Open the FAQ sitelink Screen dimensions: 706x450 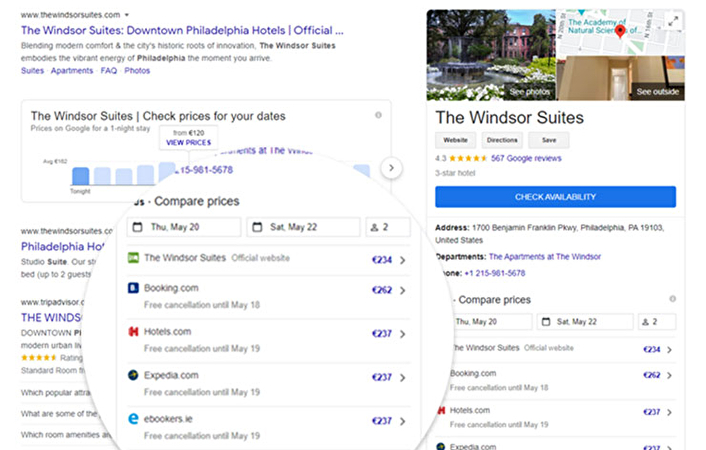coord(109,71)
